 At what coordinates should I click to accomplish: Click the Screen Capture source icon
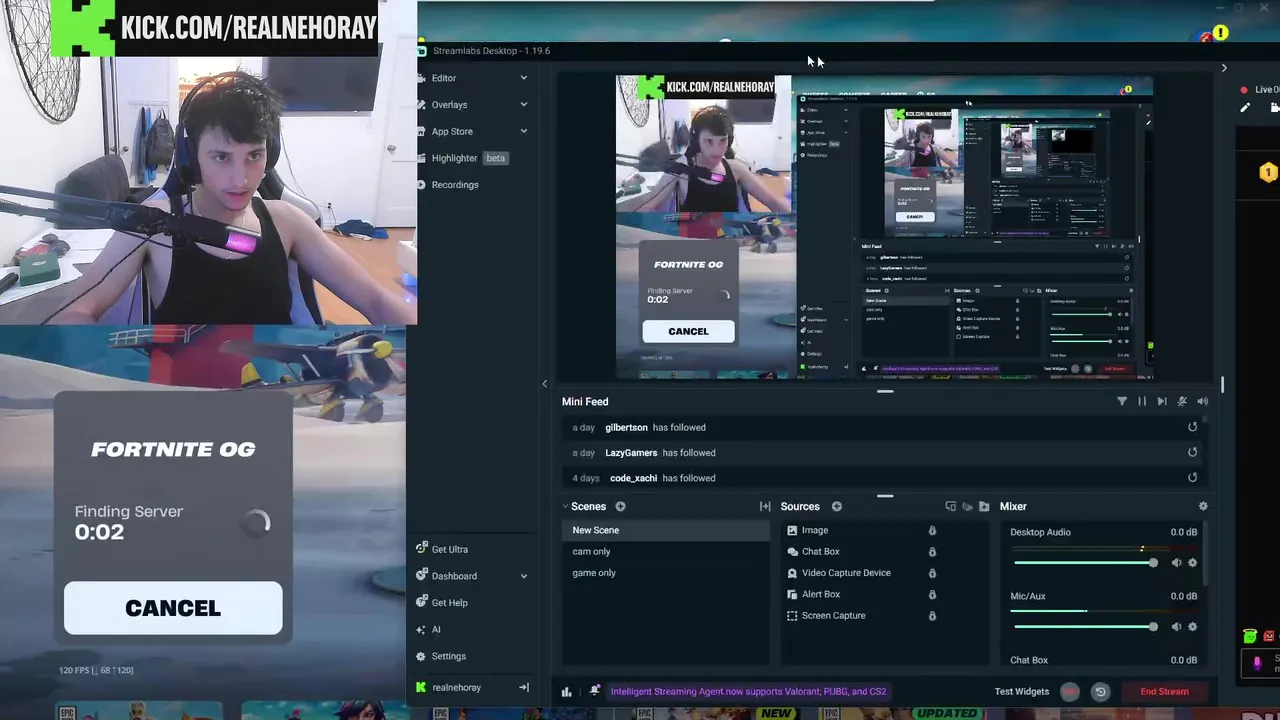pos(792,616)
